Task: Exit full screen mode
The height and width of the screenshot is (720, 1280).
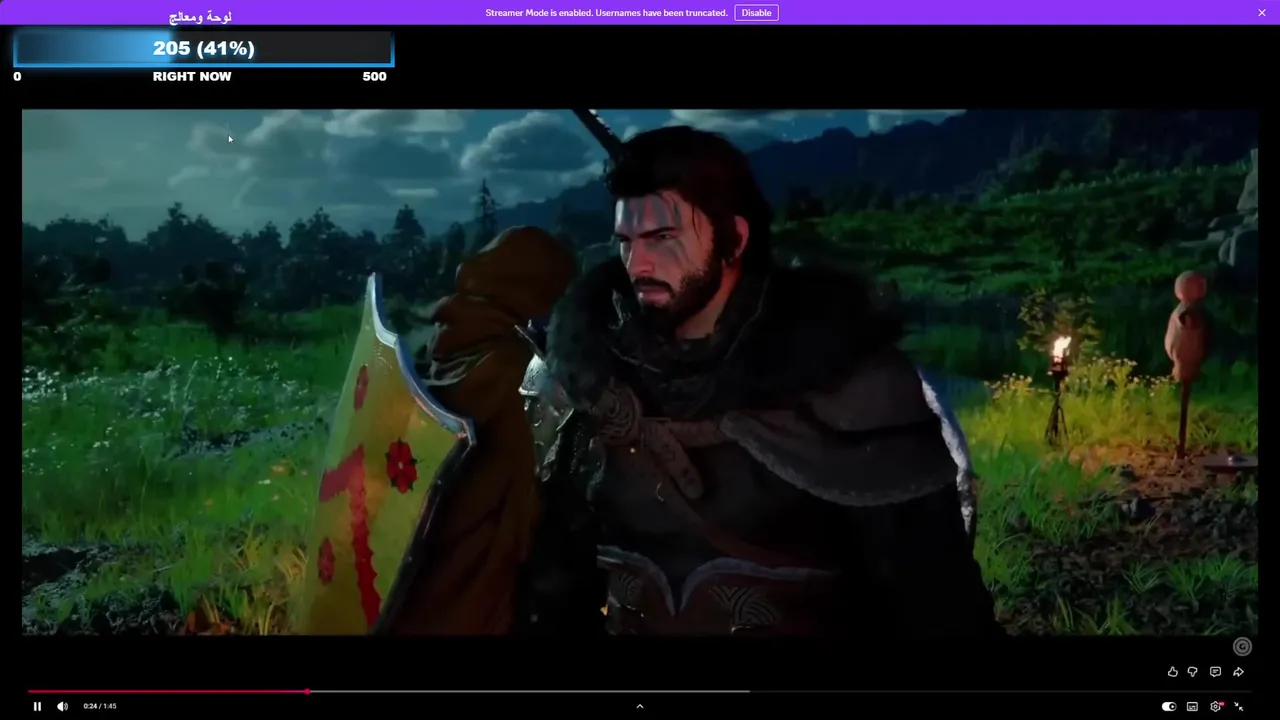Action: click(x=1239, y=706)
